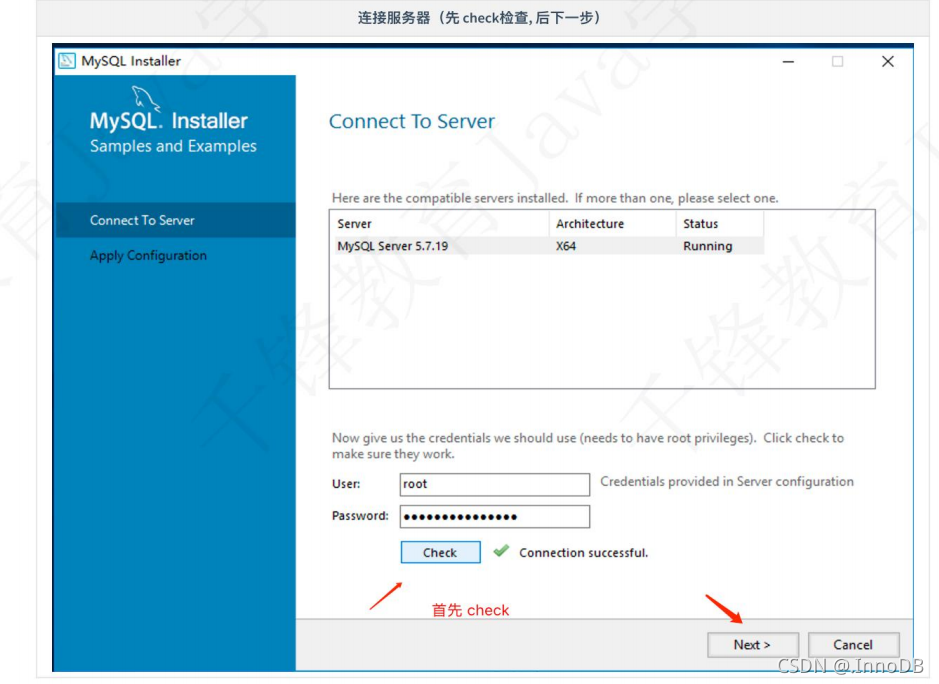This screenshot has height=684, width=939.
Task: Select the MySQL Server 5.7.19 row
Action: (547, 246)
